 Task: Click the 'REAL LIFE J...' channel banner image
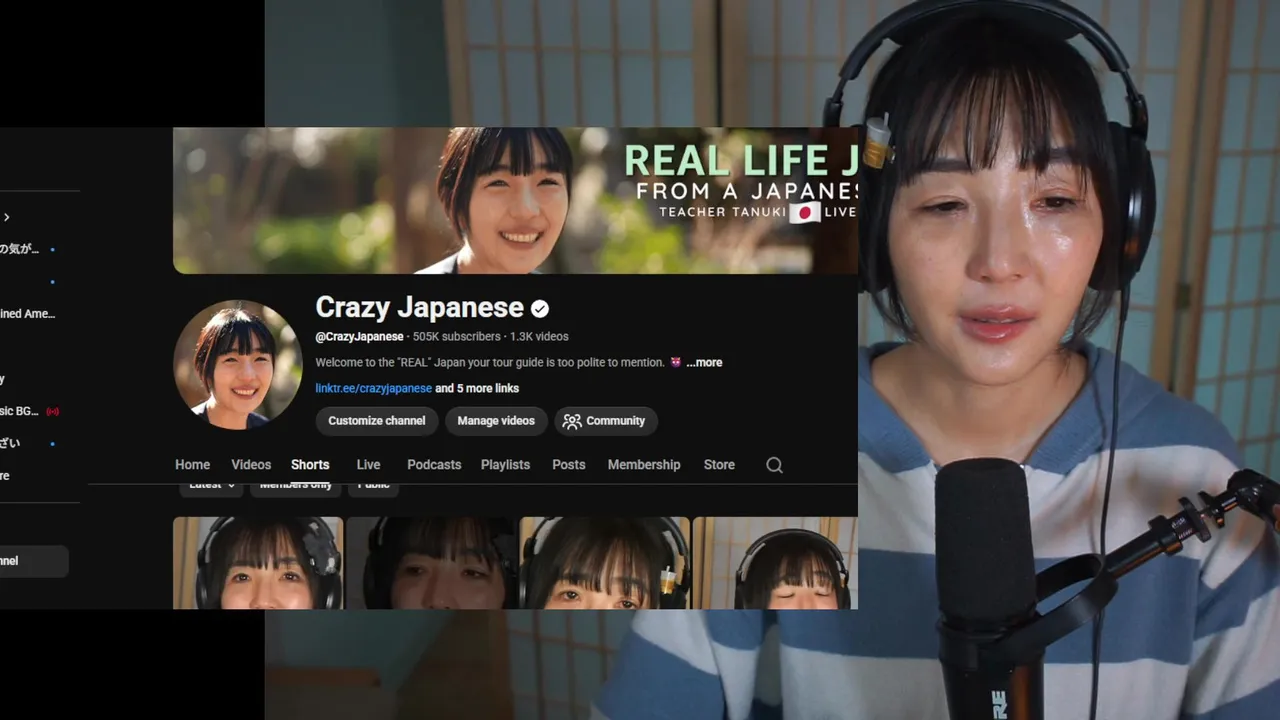click(515, 200)
